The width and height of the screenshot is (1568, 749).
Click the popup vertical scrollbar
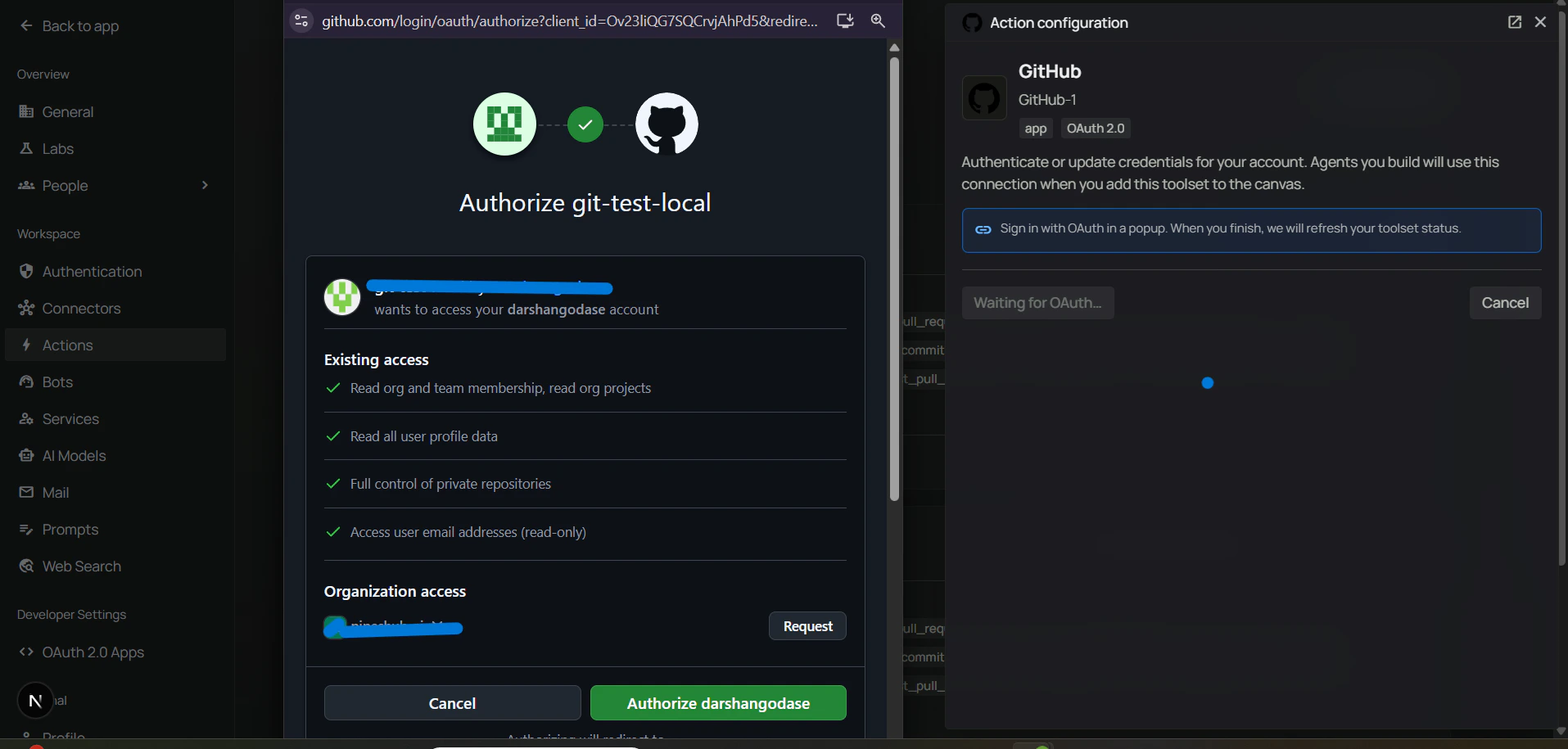click(x=894, y=278)
